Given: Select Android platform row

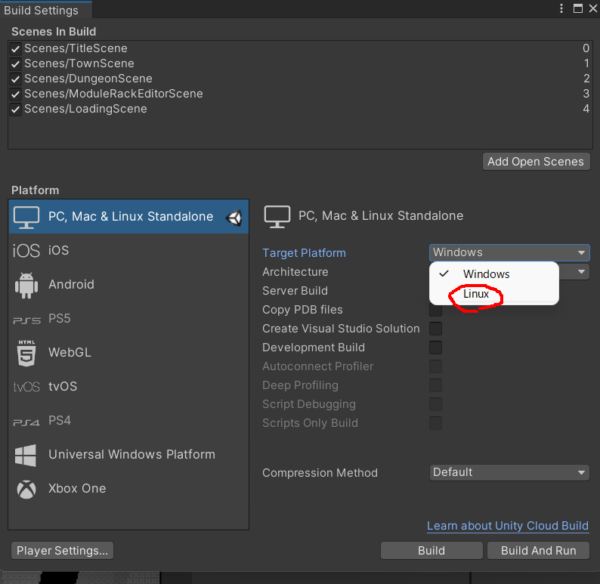Looking at the screenshot, I should tap(129, 285).
